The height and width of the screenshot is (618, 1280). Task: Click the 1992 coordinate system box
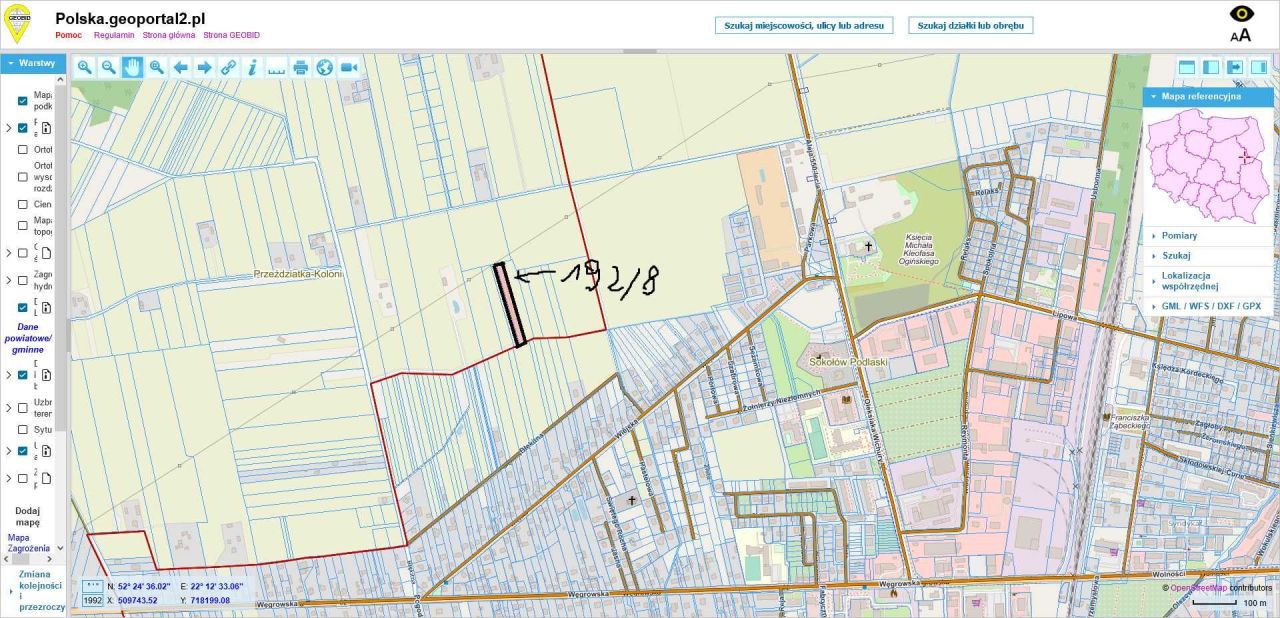(x=92, y=600)
